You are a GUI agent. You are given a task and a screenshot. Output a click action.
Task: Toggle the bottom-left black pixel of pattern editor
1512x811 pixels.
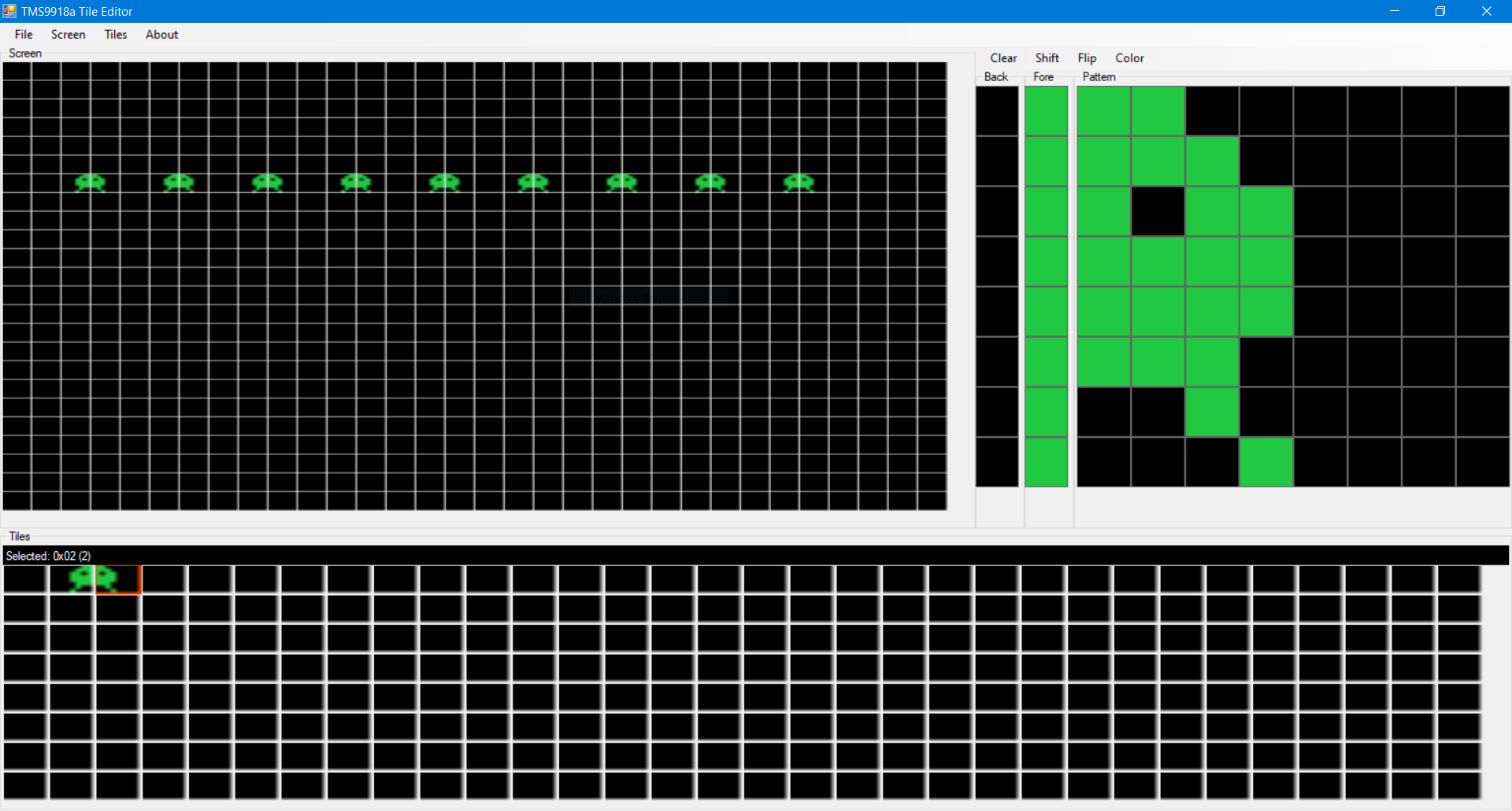tap(1104, 462)
